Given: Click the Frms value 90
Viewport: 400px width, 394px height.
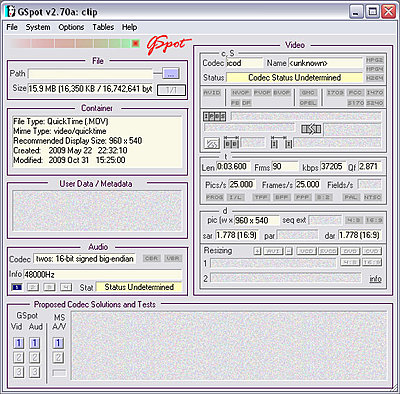Looking at the screenshot, I should click(285, 166).
